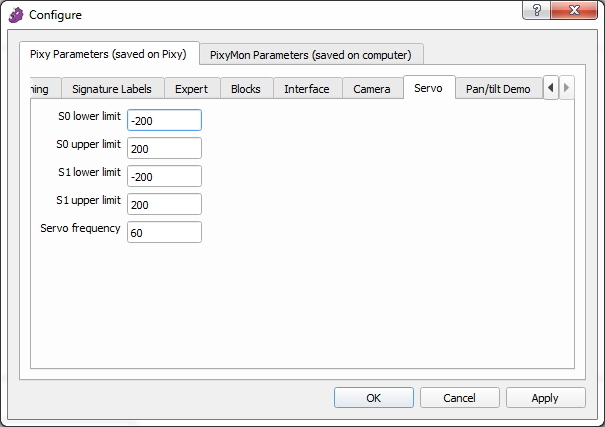Select the S1 lower limit field
This screenshot has height=427, width=605.
click(x=164, y=176)
